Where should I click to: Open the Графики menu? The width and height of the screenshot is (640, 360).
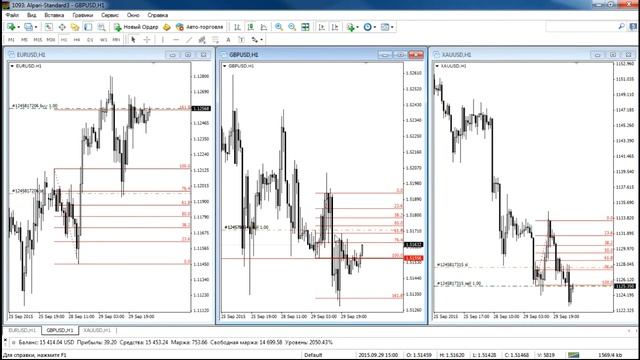[x=82, y=15]
